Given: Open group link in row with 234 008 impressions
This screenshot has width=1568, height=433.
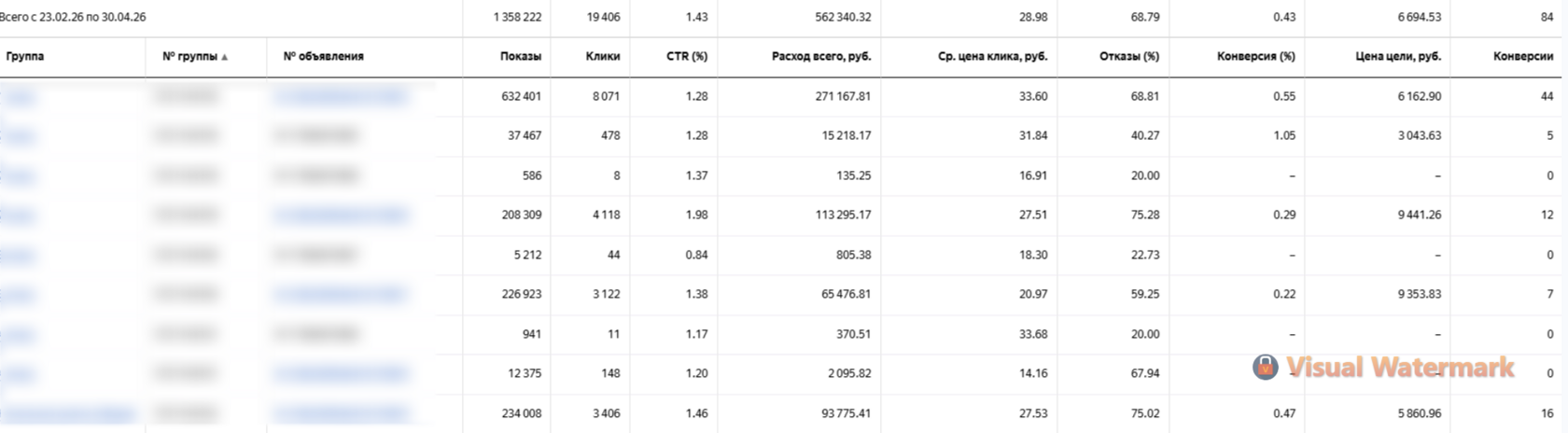Looking at the screenshot, I should pyautogui.click(x=68, y=413).
